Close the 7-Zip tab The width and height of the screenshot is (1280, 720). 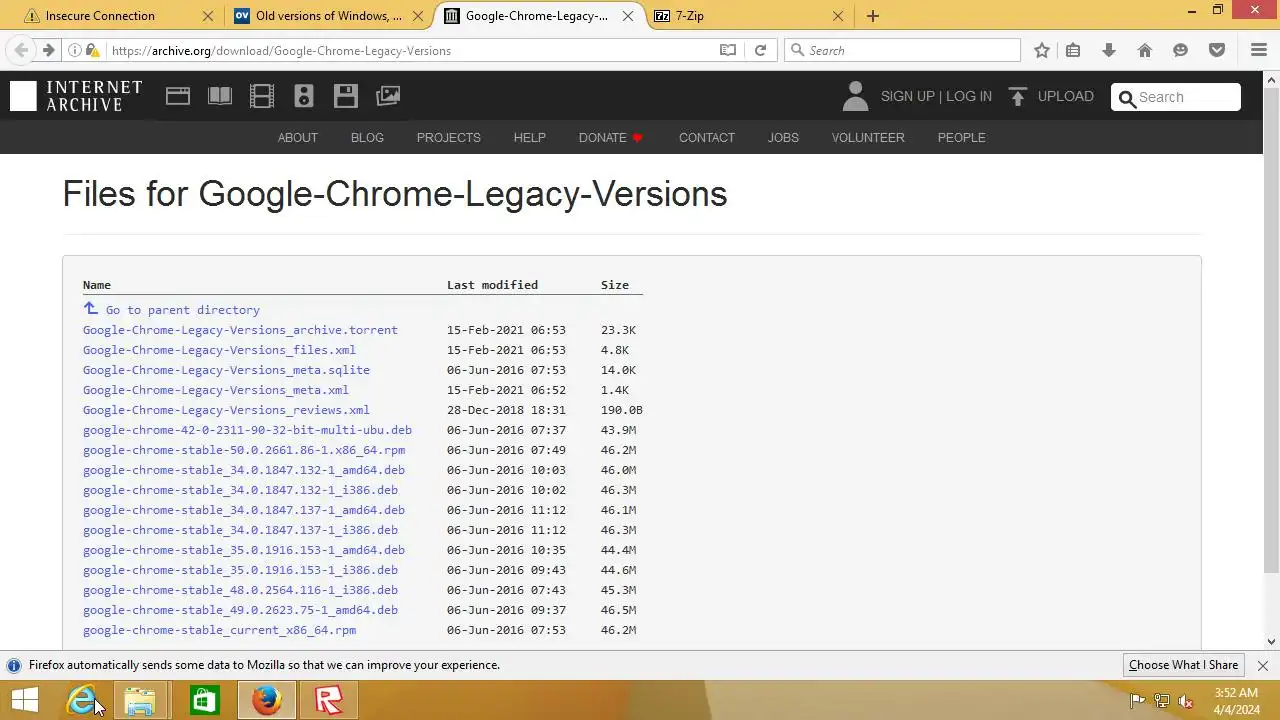coord(838,16)
